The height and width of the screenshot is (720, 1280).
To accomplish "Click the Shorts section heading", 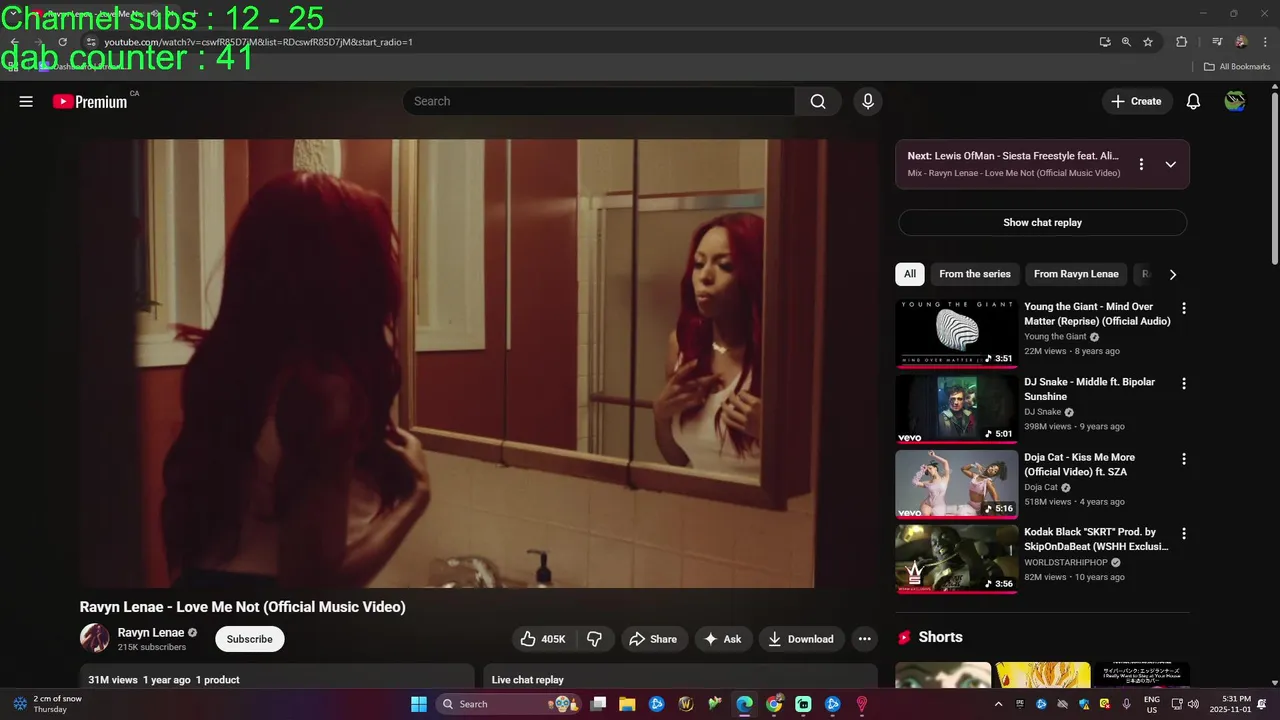I will tap(940, 637).
